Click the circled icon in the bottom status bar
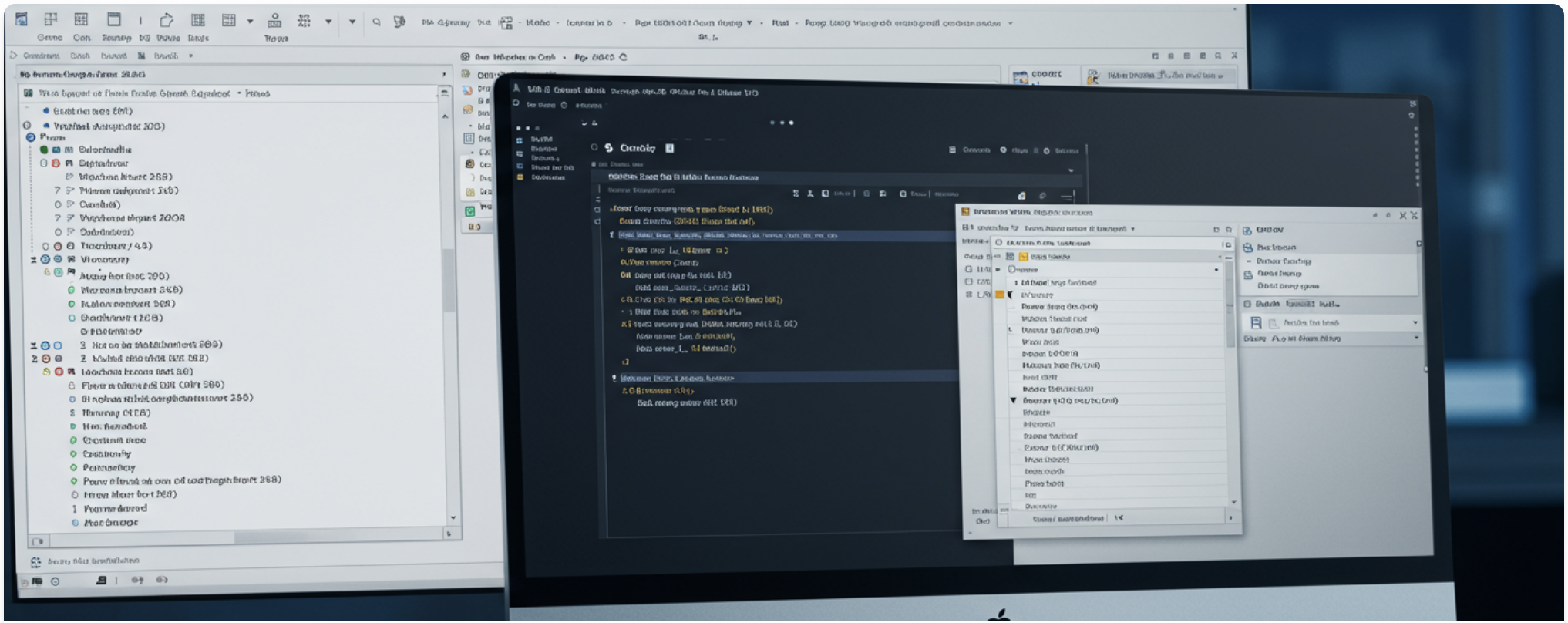 [56, 581]
